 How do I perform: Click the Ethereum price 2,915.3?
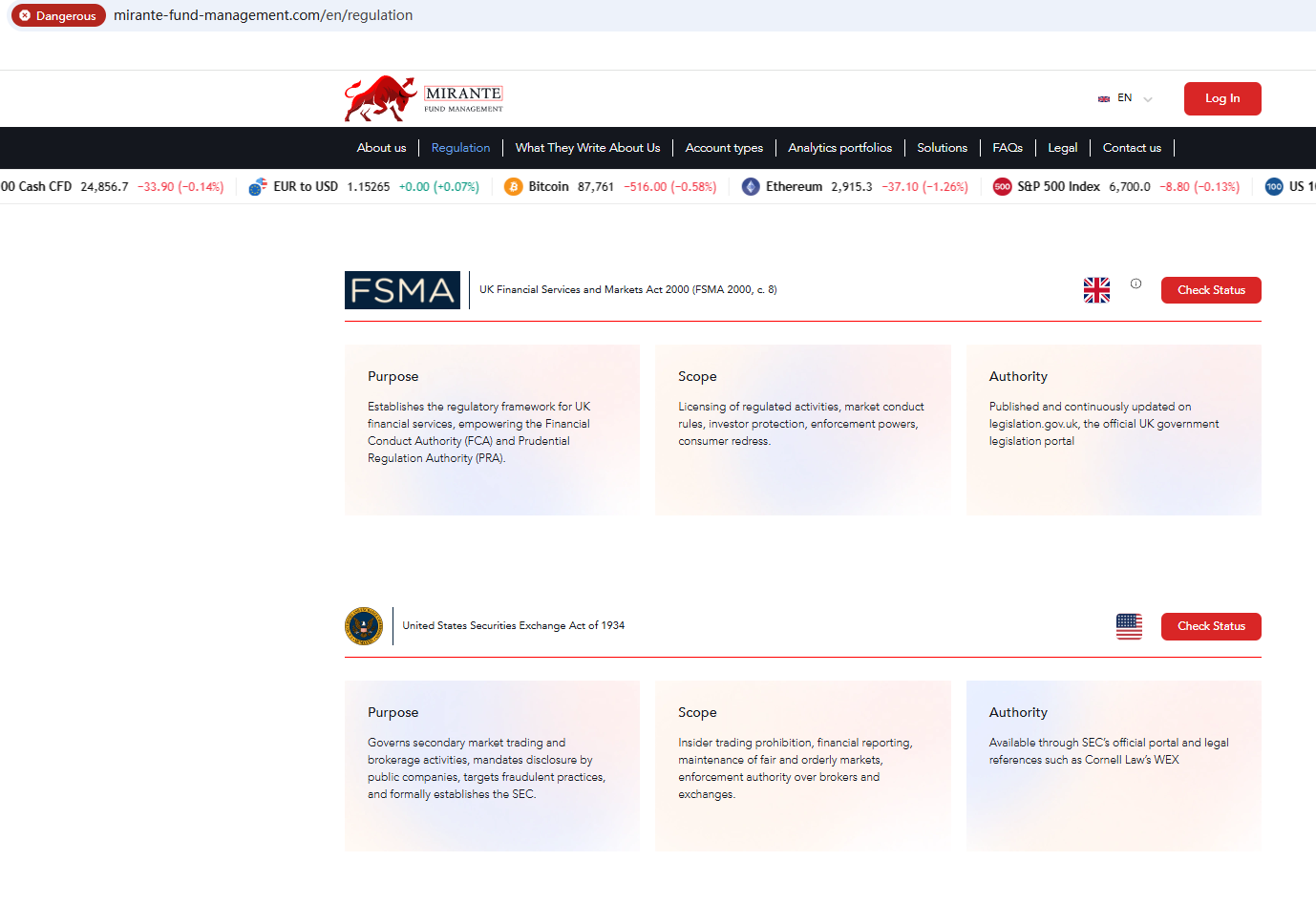(x=851, y=187)
